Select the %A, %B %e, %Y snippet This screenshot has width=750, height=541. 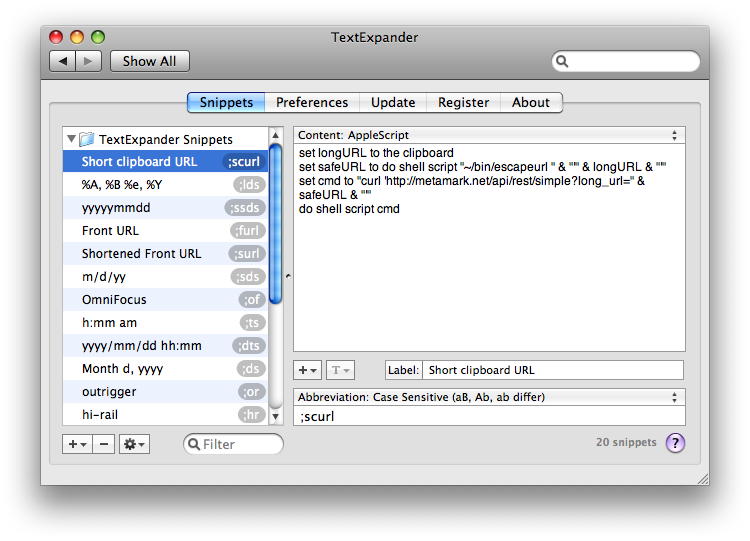coord(165,185)
